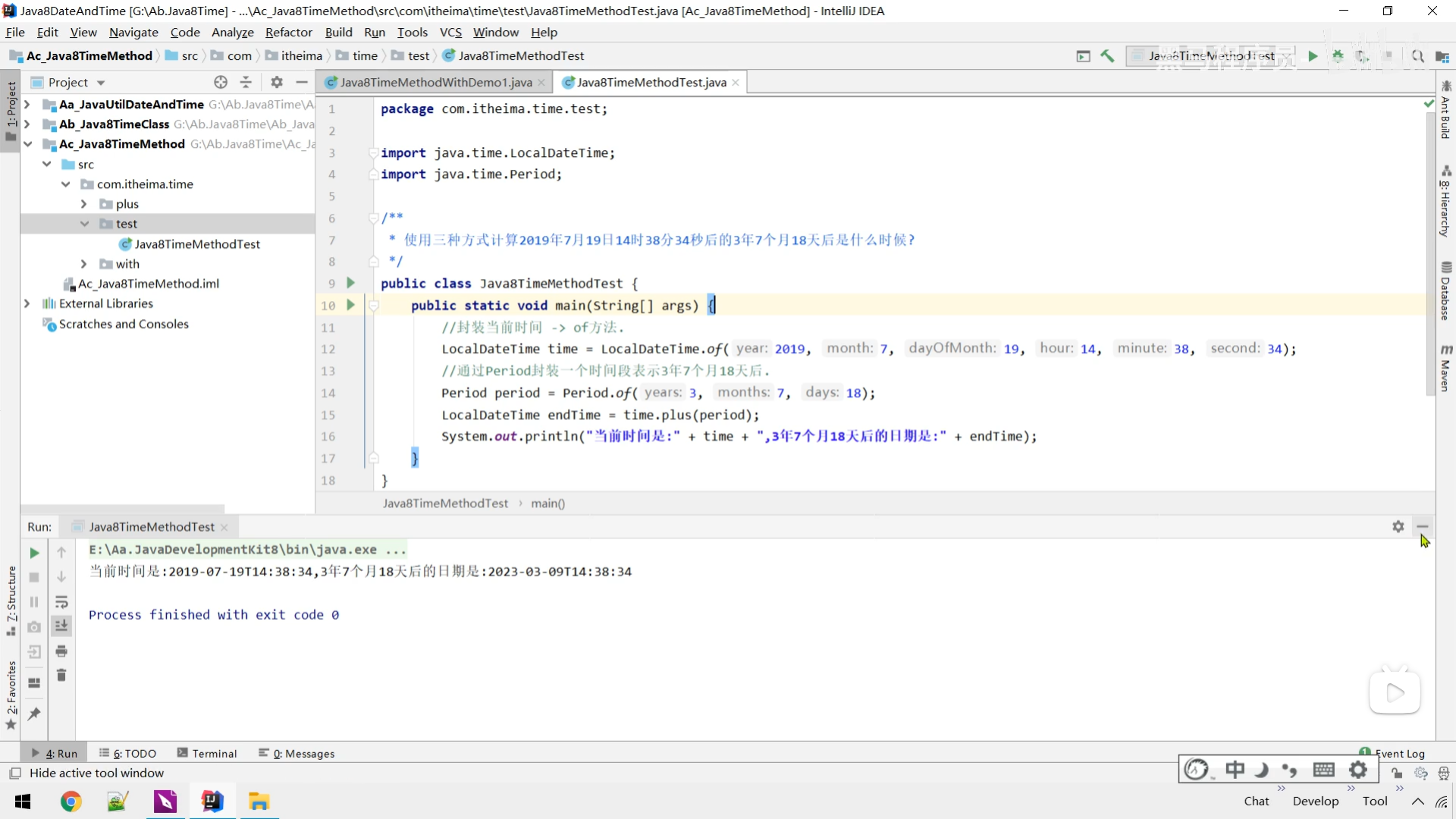The image size is (1456, 819).
Task: Clear run console with trash icon
Action: point(61,675)
